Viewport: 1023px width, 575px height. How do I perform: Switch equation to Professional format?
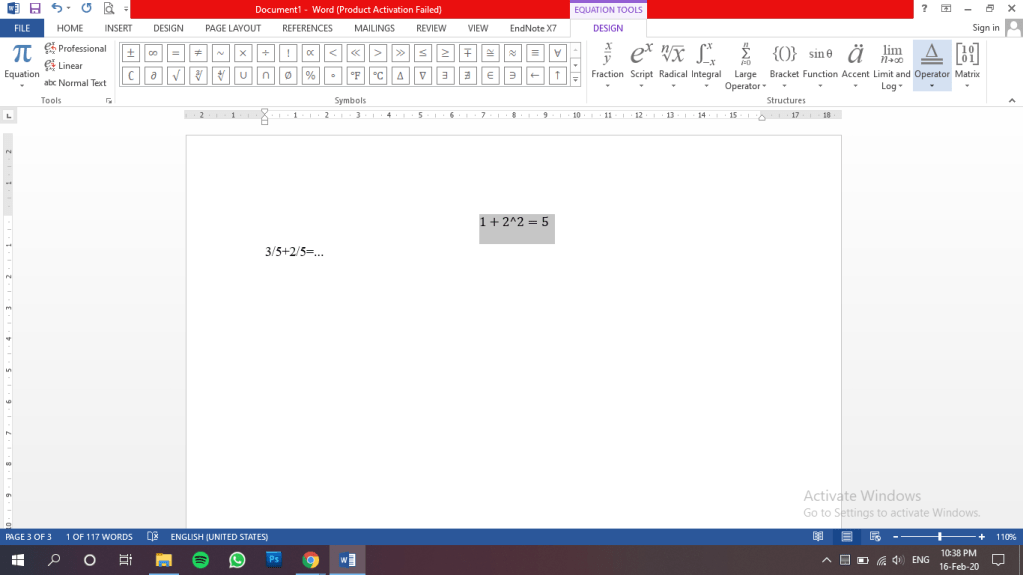pyautogui.click(x=76, y=48)
